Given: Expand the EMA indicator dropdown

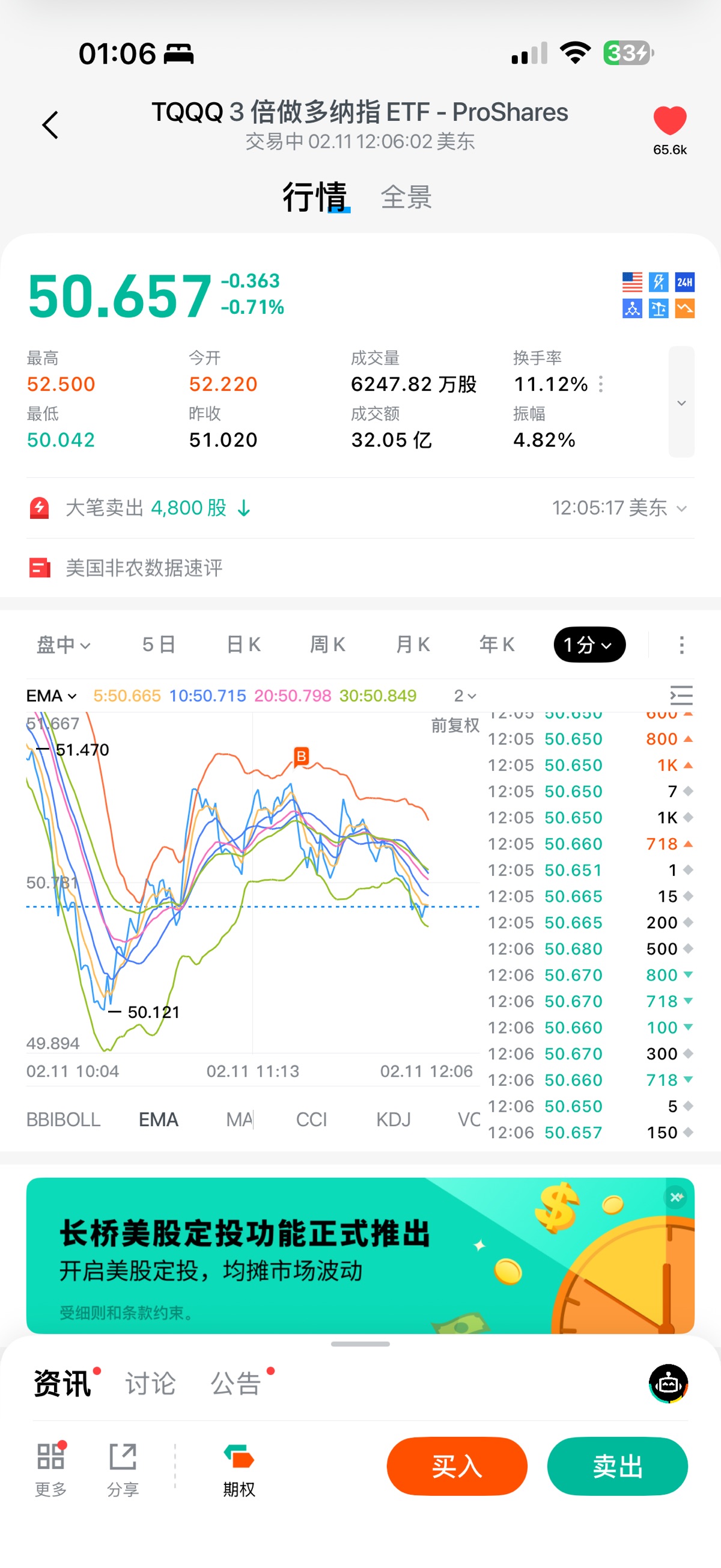Looking at the screenshot, I should [x=52, y=696].
